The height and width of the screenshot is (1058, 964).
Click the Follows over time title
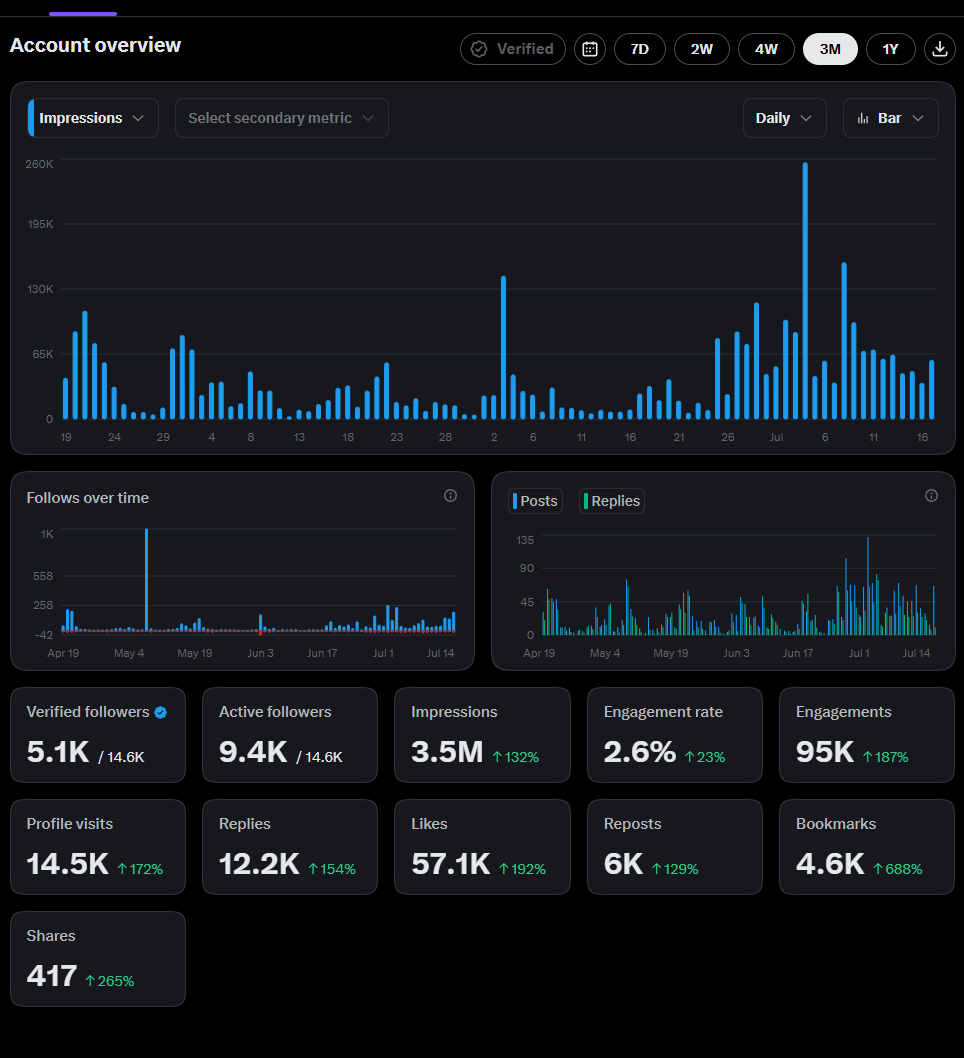pyautogui.click(x=88, y=498)
